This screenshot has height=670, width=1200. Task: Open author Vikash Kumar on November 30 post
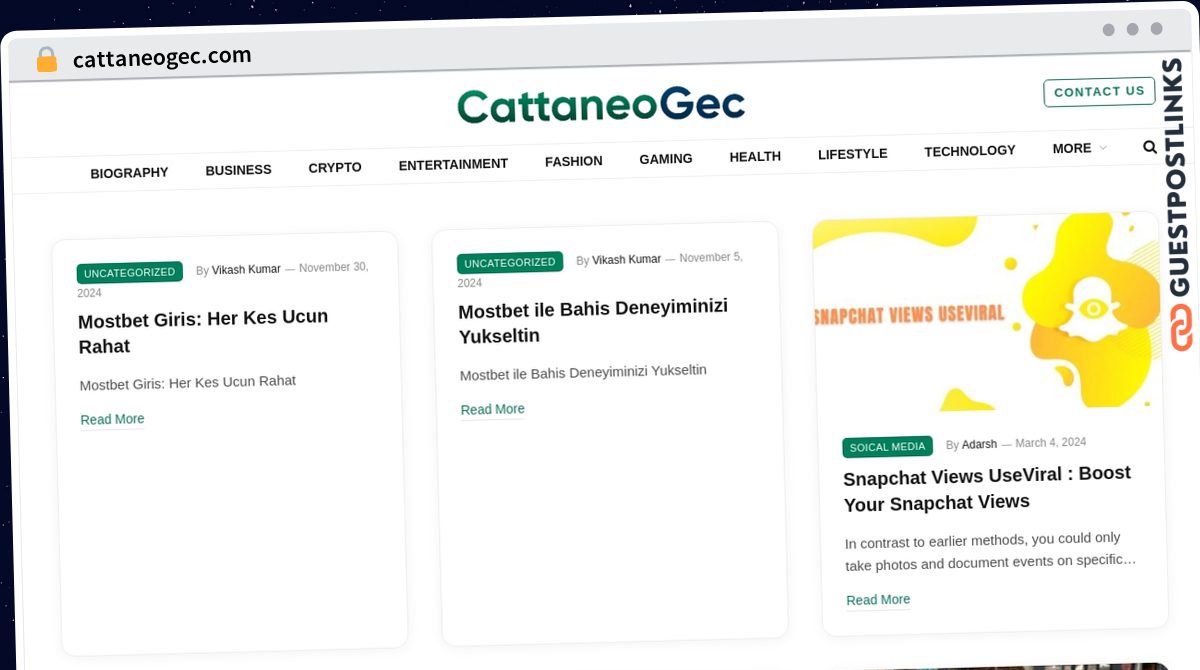pos(246,270)
